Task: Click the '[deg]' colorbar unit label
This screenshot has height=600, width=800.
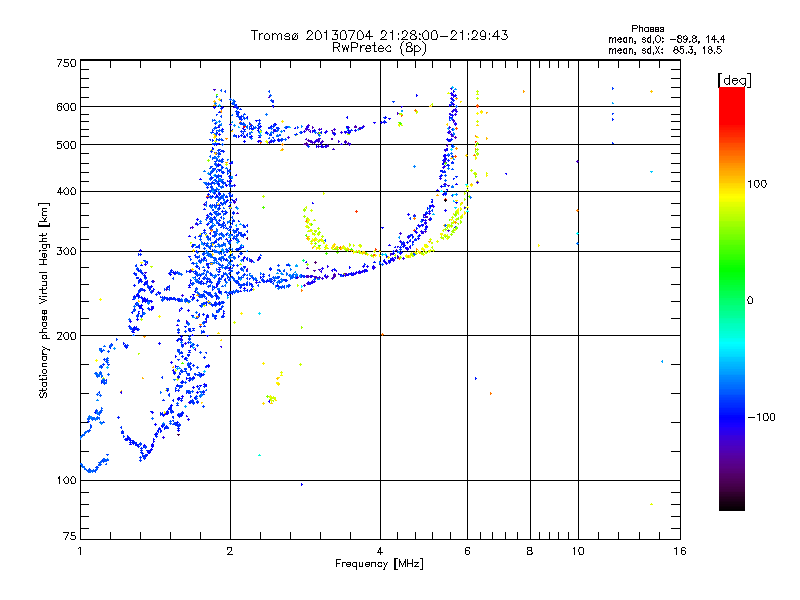Action: [734, 81]
